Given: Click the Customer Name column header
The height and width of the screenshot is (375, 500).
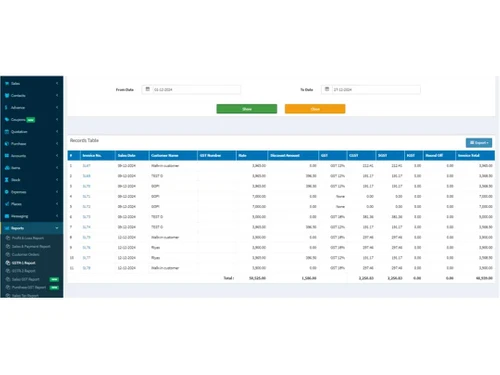Looking at the screenshot, I should (x=173, y=155).
